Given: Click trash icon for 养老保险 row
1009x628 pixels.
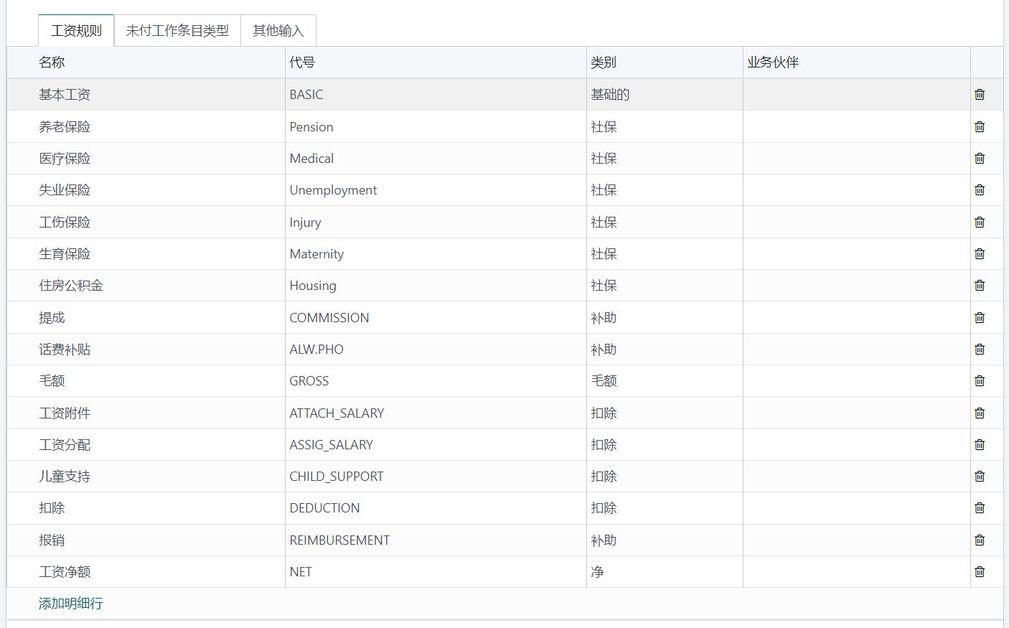Looking at the screenshot, I should click(979, 126).
